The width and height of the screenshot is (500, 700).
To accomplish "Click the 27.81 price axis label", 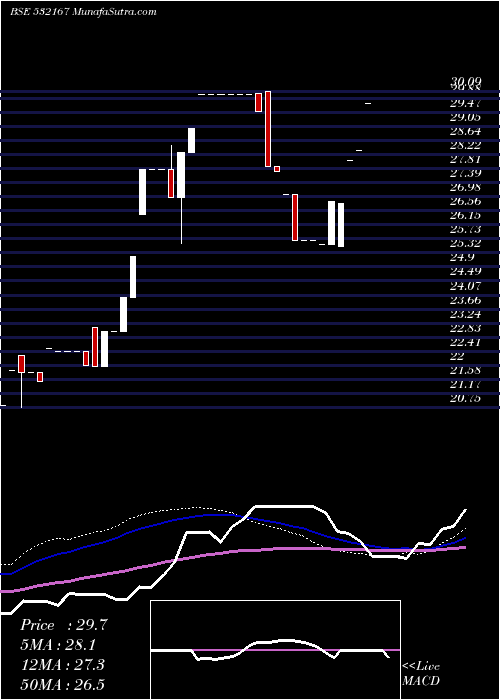I will (466, 159).
